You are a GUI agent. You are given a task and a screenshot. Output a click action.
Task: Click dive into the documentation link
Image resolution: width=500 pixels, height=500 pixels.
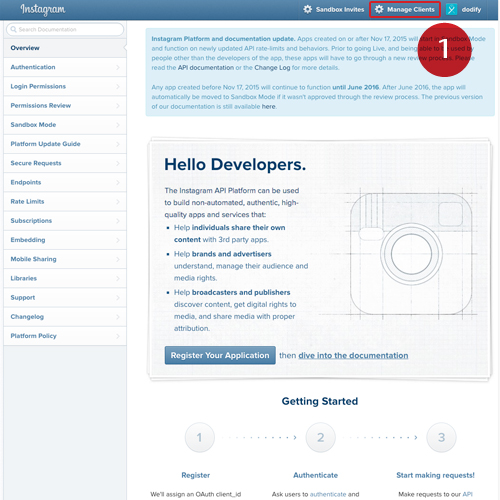click(353, 356)
